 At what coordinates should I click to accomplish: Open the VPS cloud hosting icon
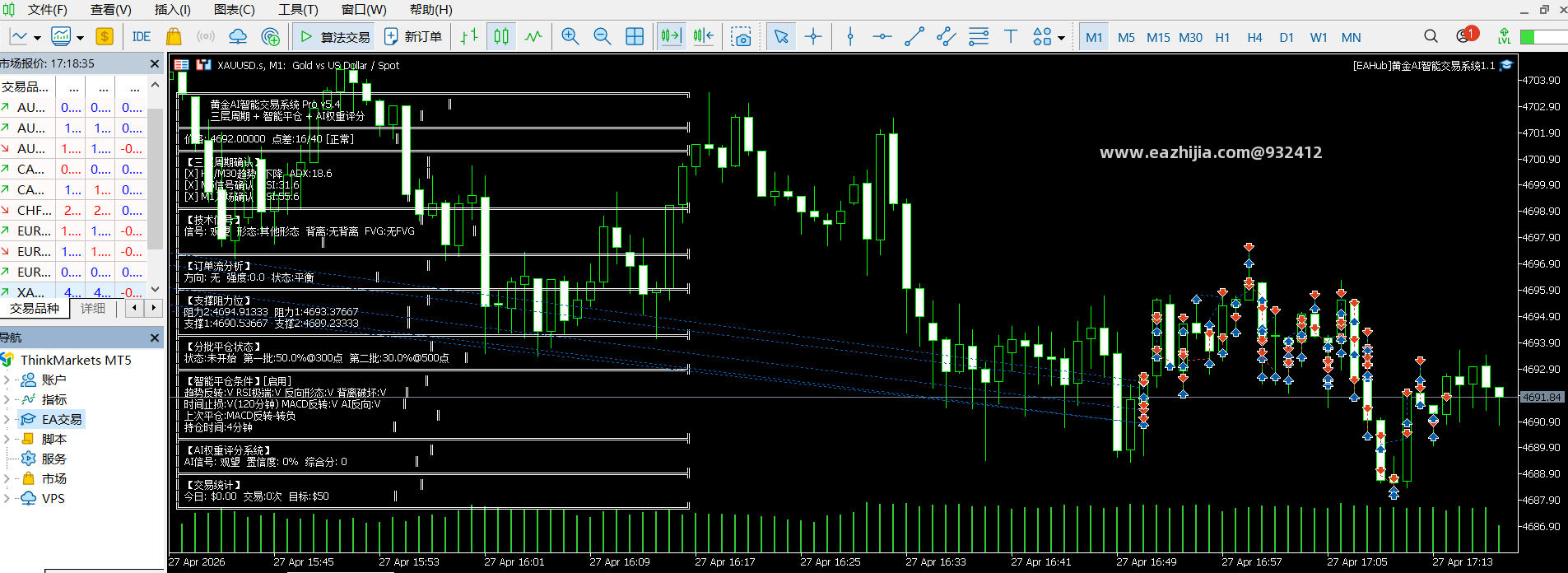click(x=238, y=36)
